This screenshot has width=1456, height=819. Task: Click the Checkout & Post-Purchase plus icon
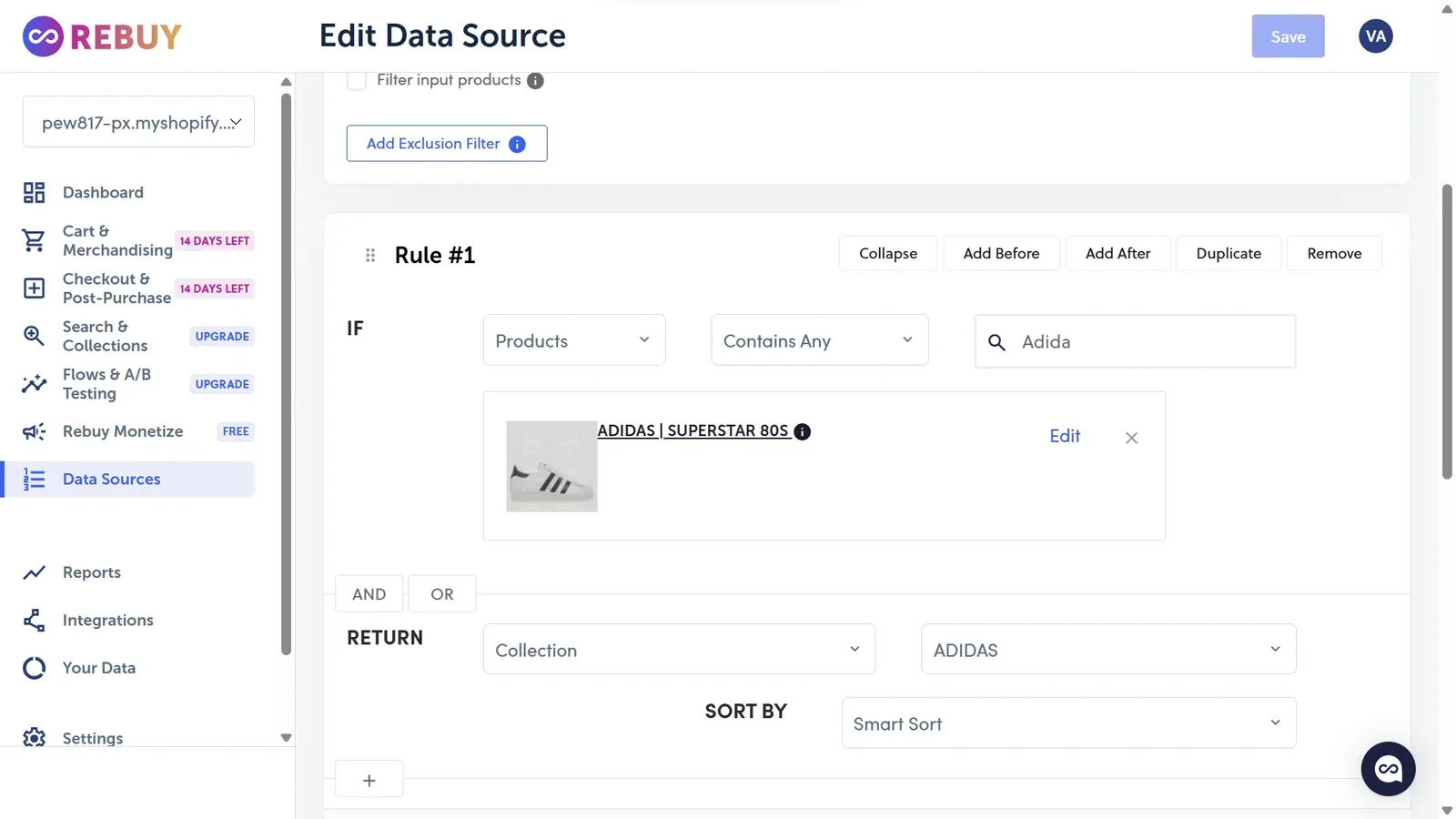pos(34,288)
